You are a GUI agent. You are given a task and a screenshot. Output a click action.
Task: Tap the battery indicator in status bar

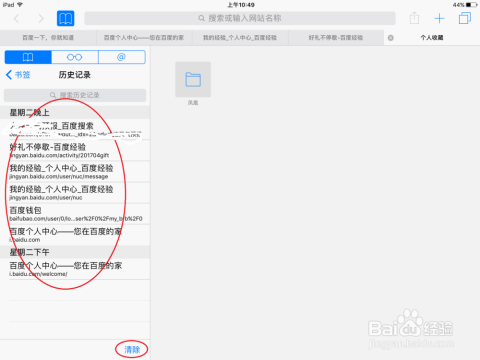[471, 5]
